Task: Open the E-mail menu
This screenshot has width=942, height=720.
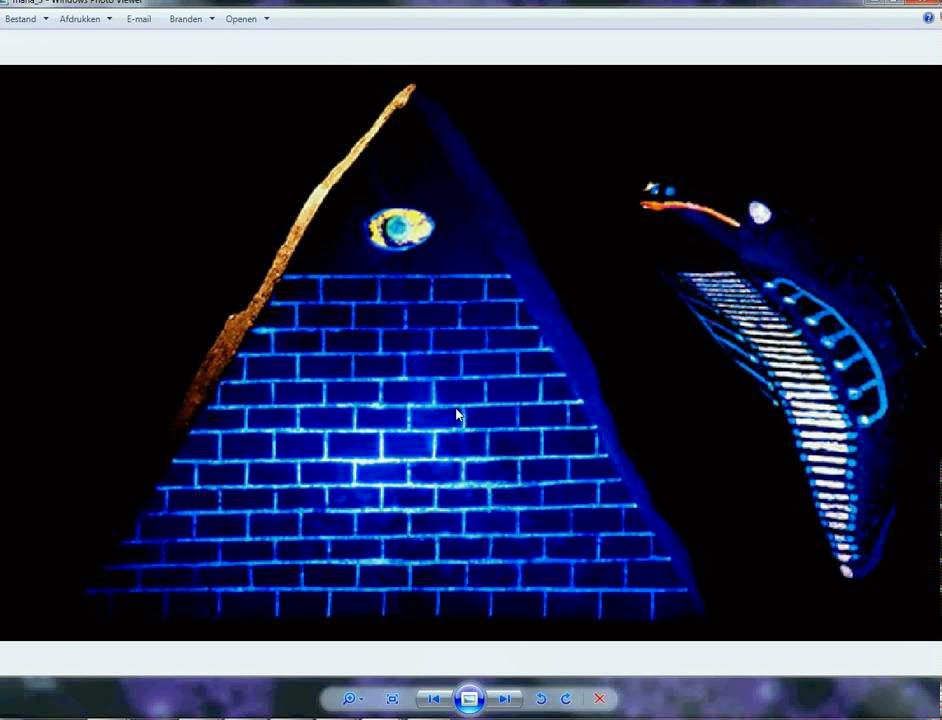Action: pyautogui.click(x=139, y=19)
